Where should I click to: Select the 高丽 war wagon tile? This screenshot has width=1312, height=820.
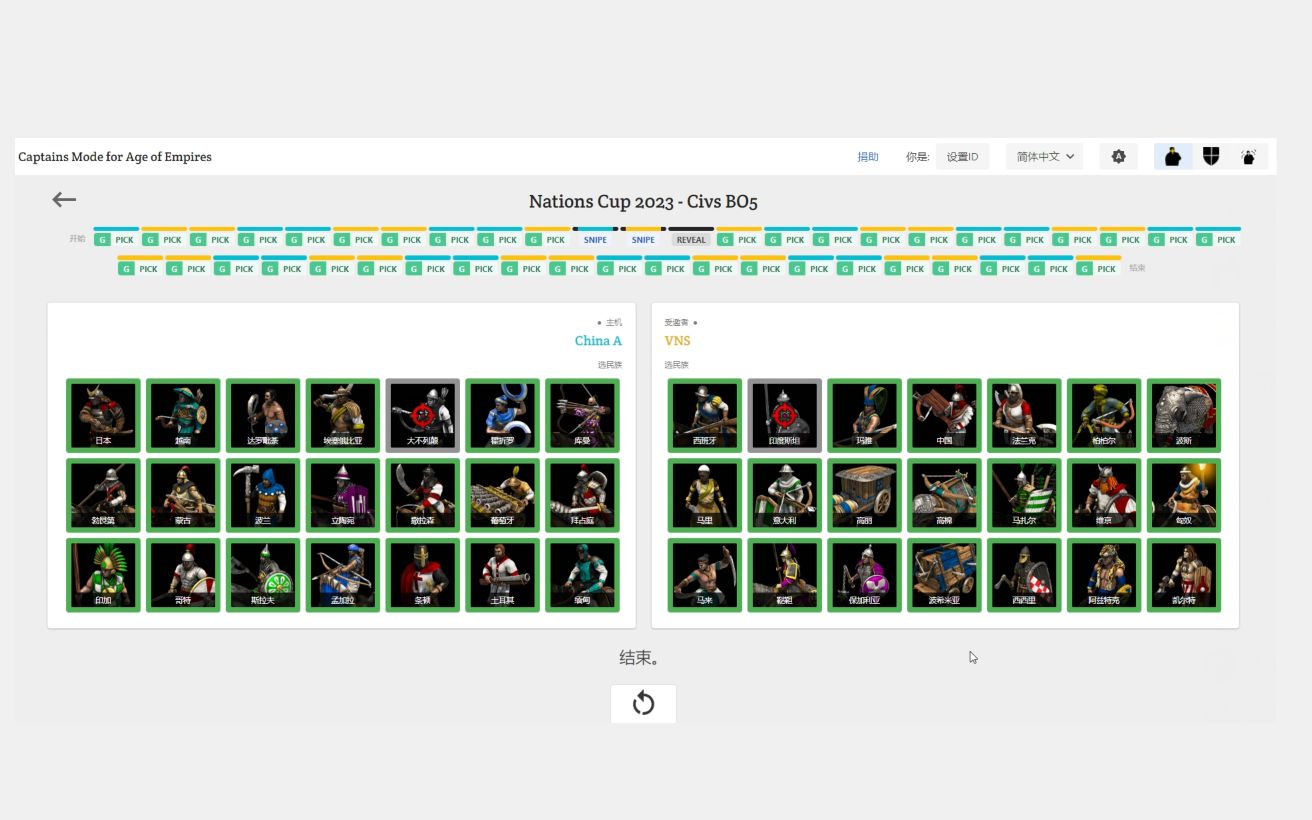click(x=865, y=495)
